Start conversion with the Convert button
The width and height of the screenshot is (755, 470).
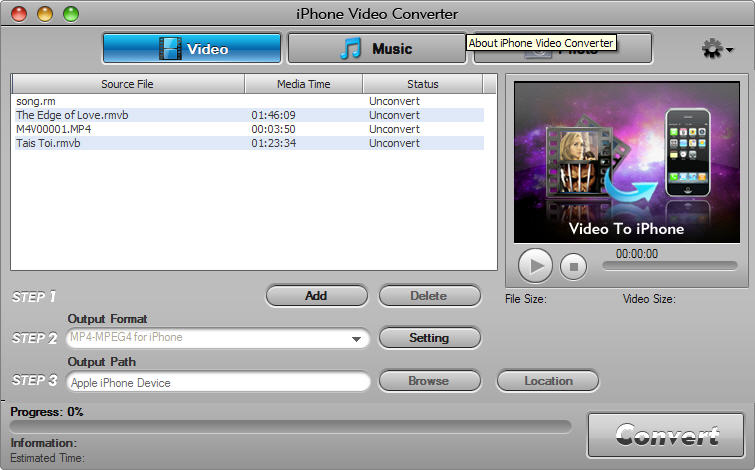click(x=666, y=435)
